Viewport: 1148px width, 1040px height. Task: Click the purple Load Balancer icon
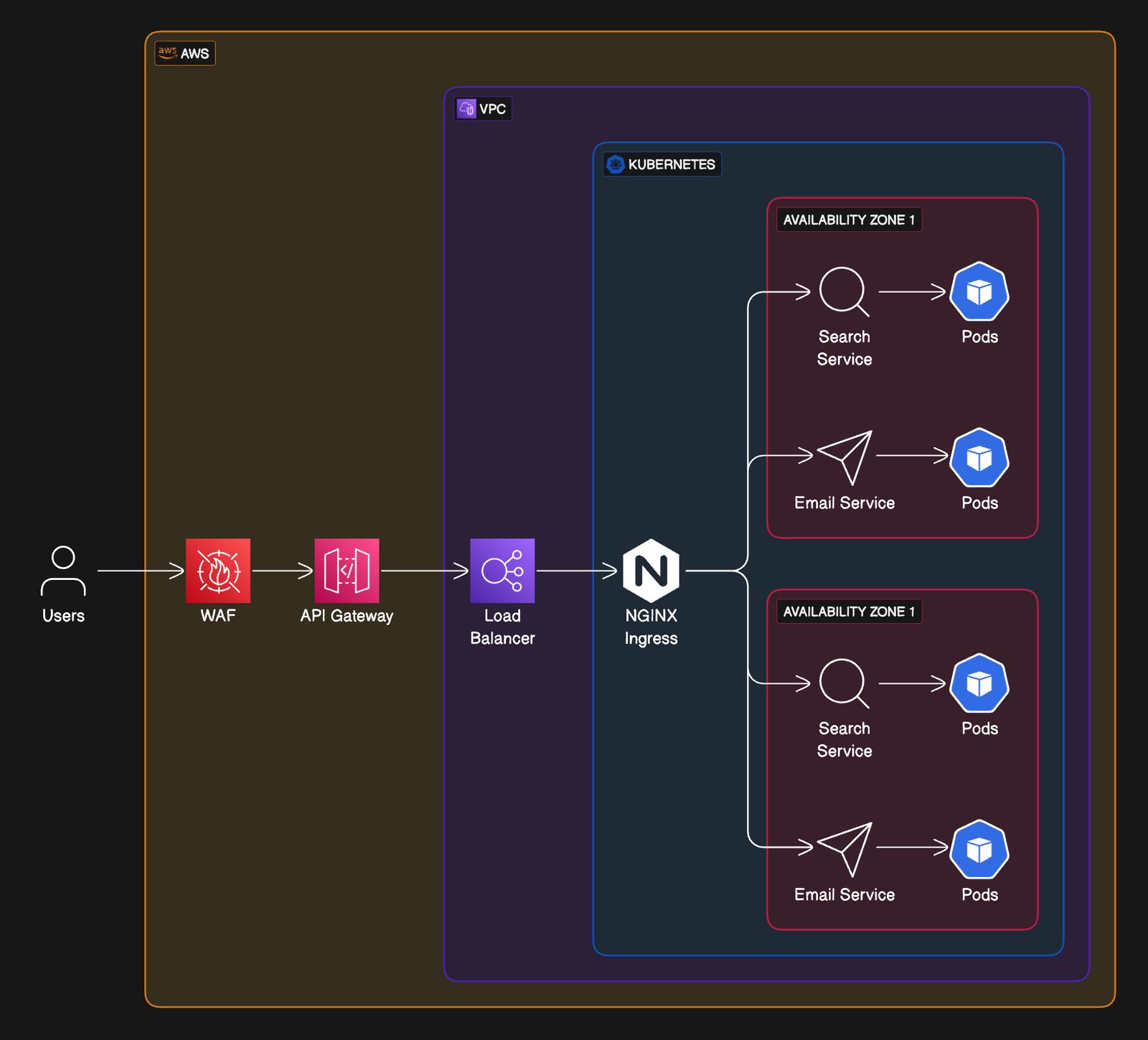point(502,571)
